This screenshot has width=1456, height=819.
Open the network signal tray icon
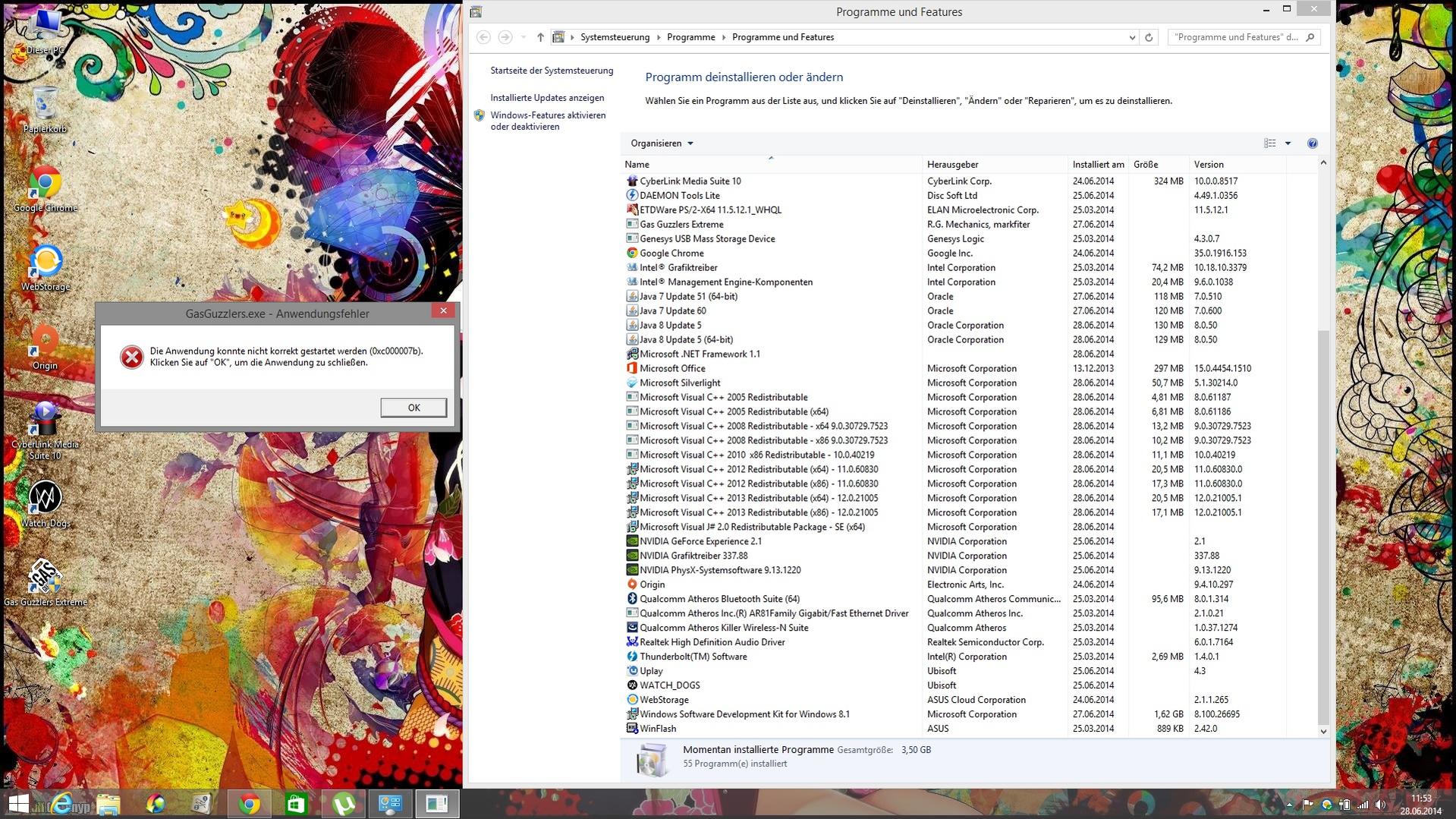click(x=1363, y=805)
